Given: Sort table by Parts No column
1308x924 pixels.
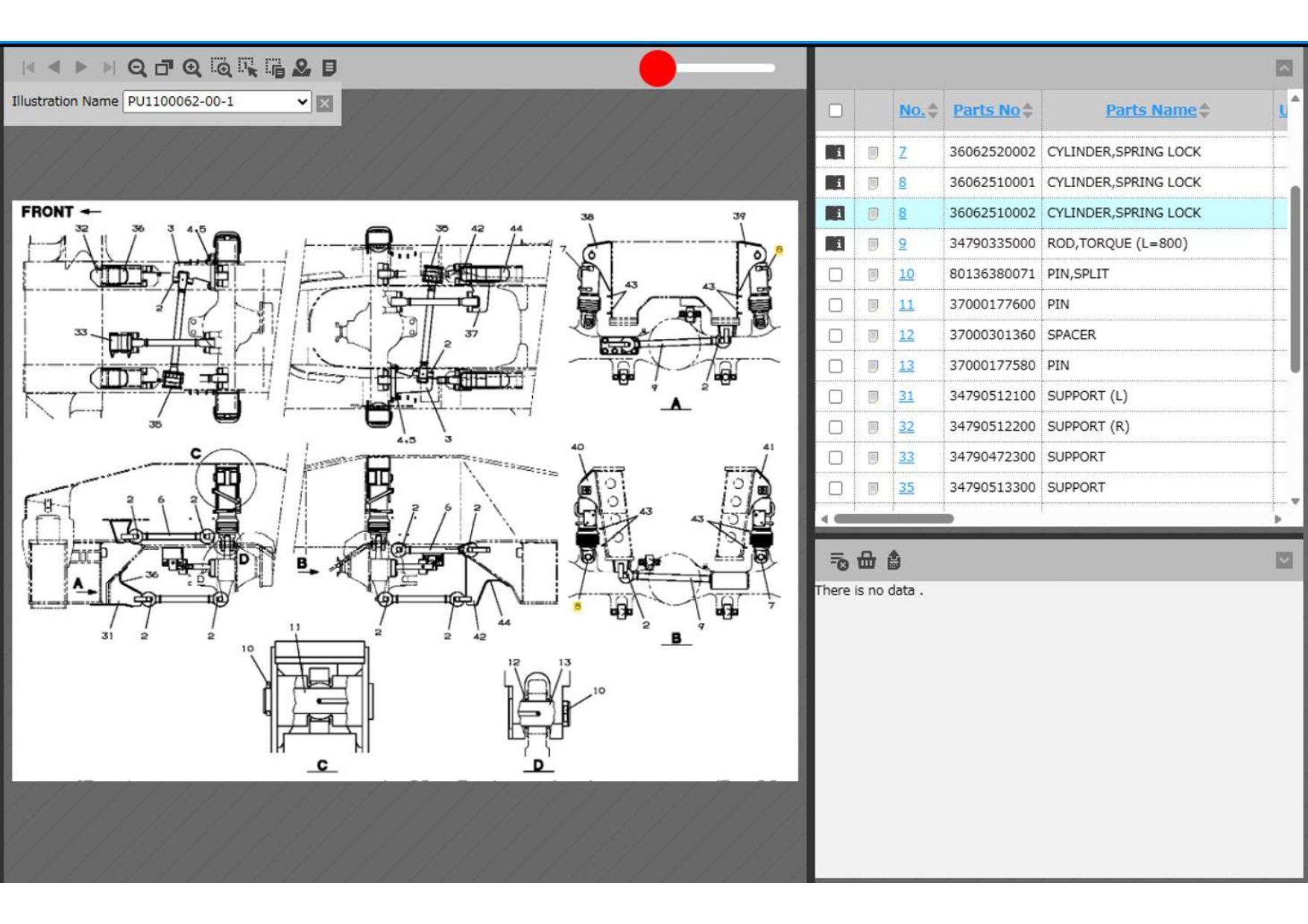Looking at the screenshot, I should pyautogui.click(x=986, y=110).
